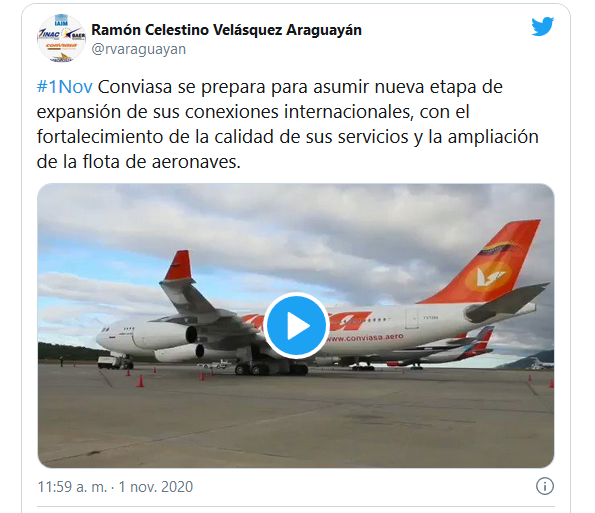The image size is (595, 513).
Task: Click the airplane tail with Conviasa logo
Action: coord(488,262)
